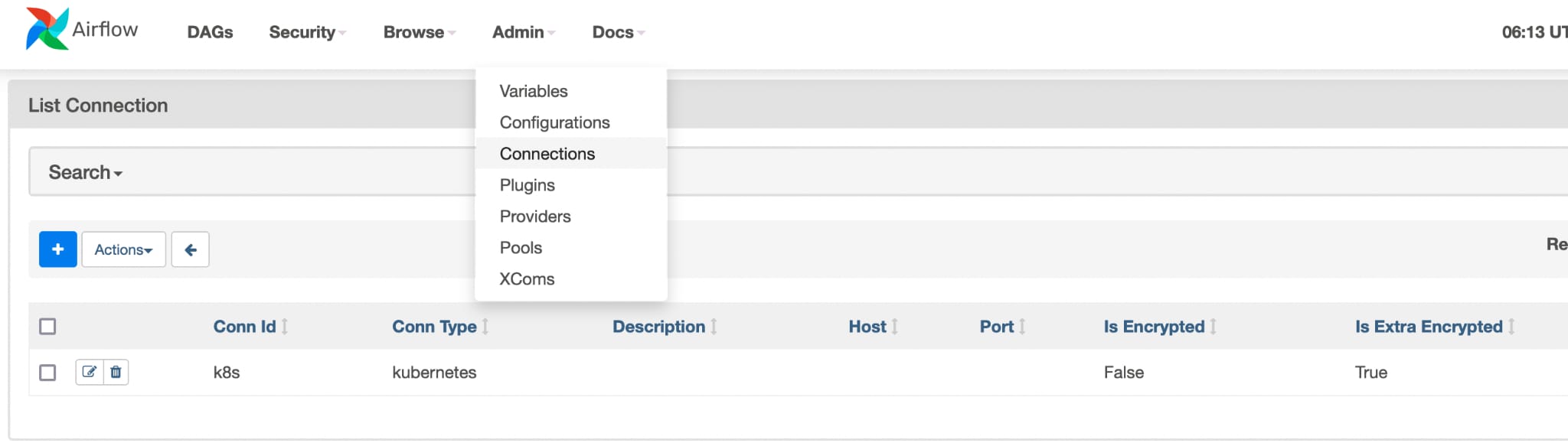Image resolution: width=1568 pixels, height=443 pixels.
Task: Check the k8s row checkbox
Action: 47,373
